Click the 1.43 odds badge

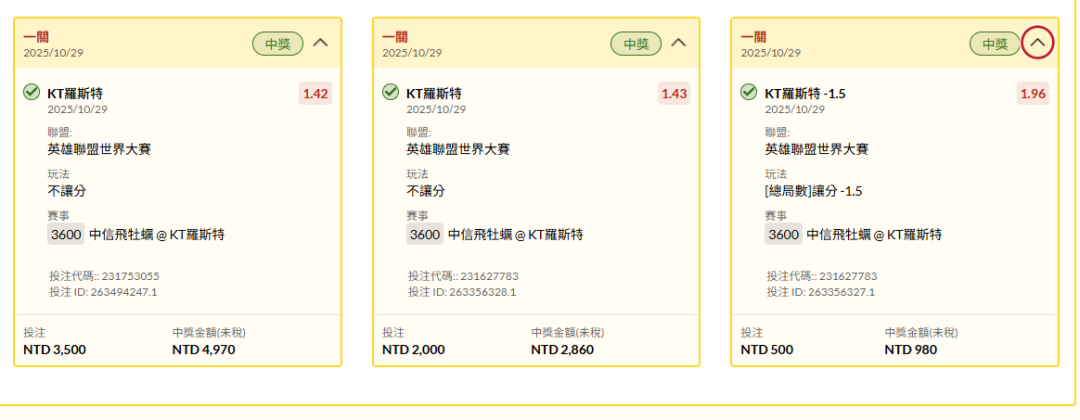coord(674,94)
